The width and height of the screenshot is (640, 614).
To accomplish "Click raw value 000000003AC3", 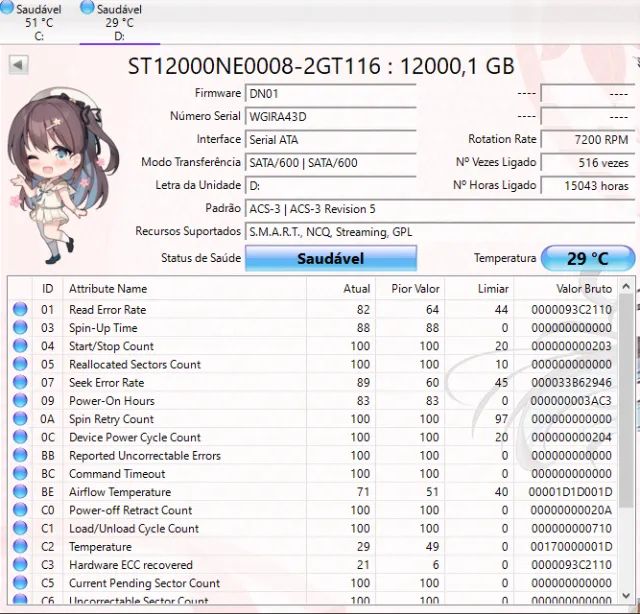I will [x=571, y=401].
